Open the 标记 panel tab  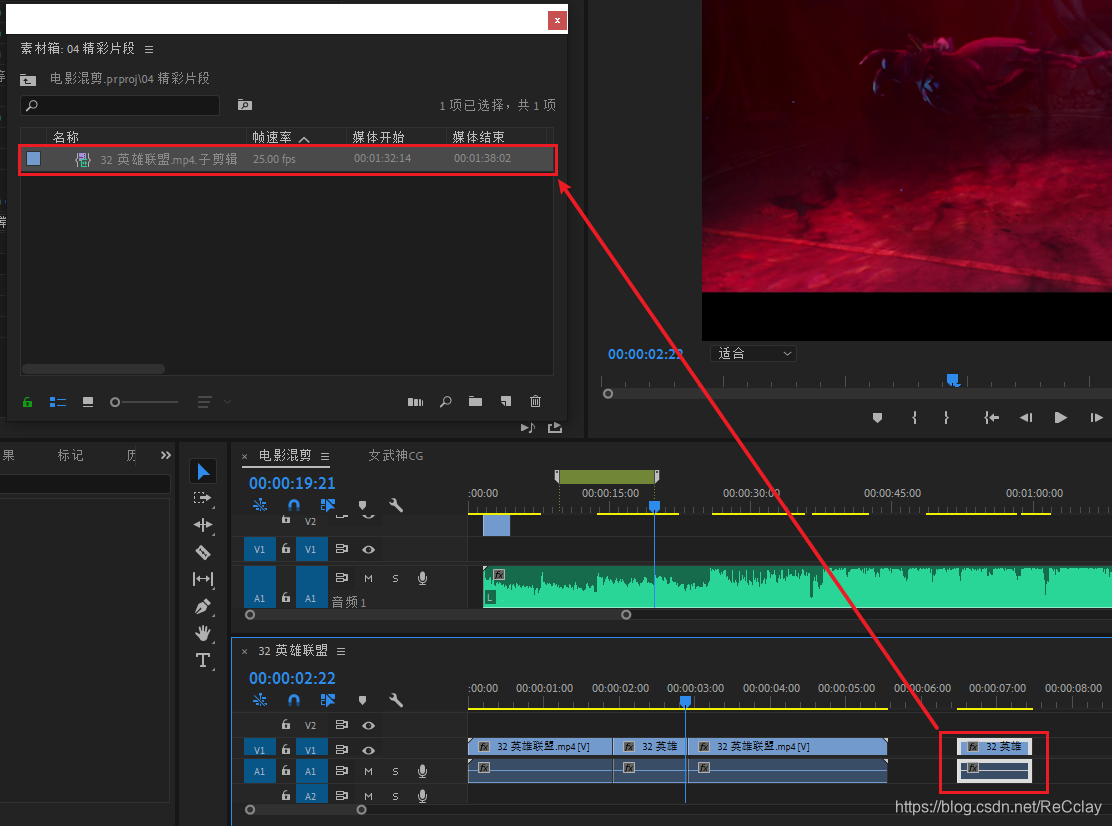70,455
